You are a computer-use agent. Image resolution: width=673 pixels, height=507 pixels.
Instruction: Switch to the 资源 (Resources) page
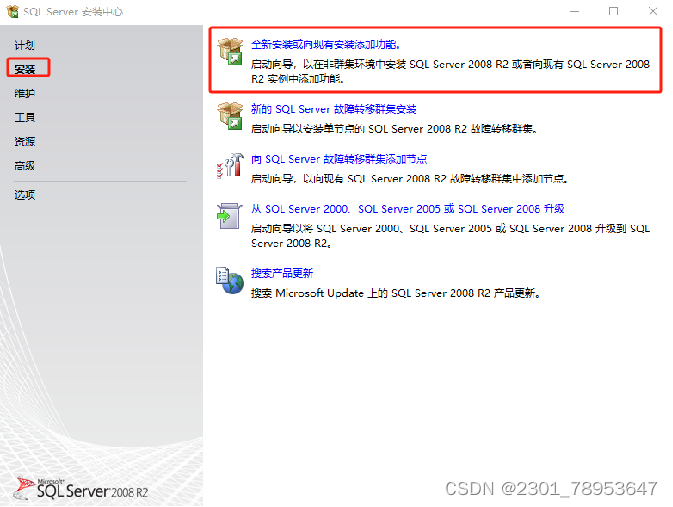tap(24, 141)
